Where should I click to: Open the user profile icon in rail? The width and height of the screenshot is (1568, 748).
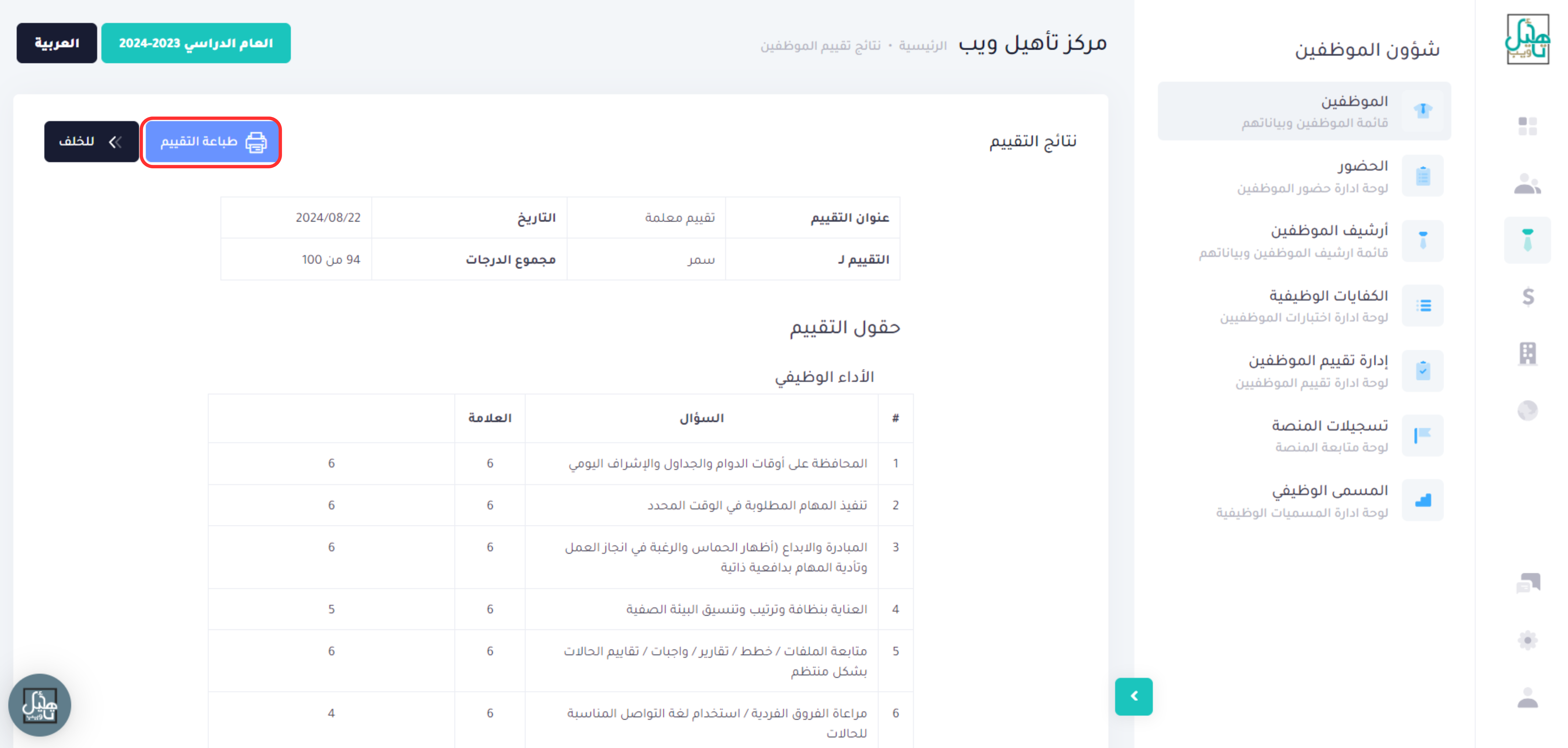coord(1527,698)
